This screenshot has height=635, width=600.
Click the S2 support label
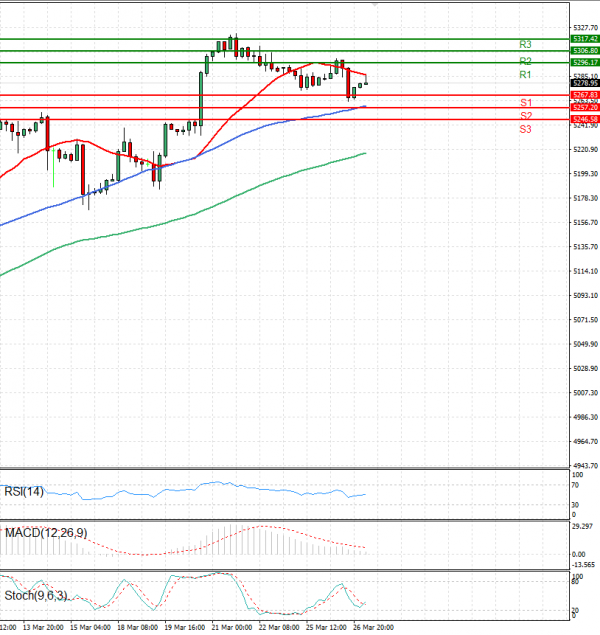[x=526, y=116]
